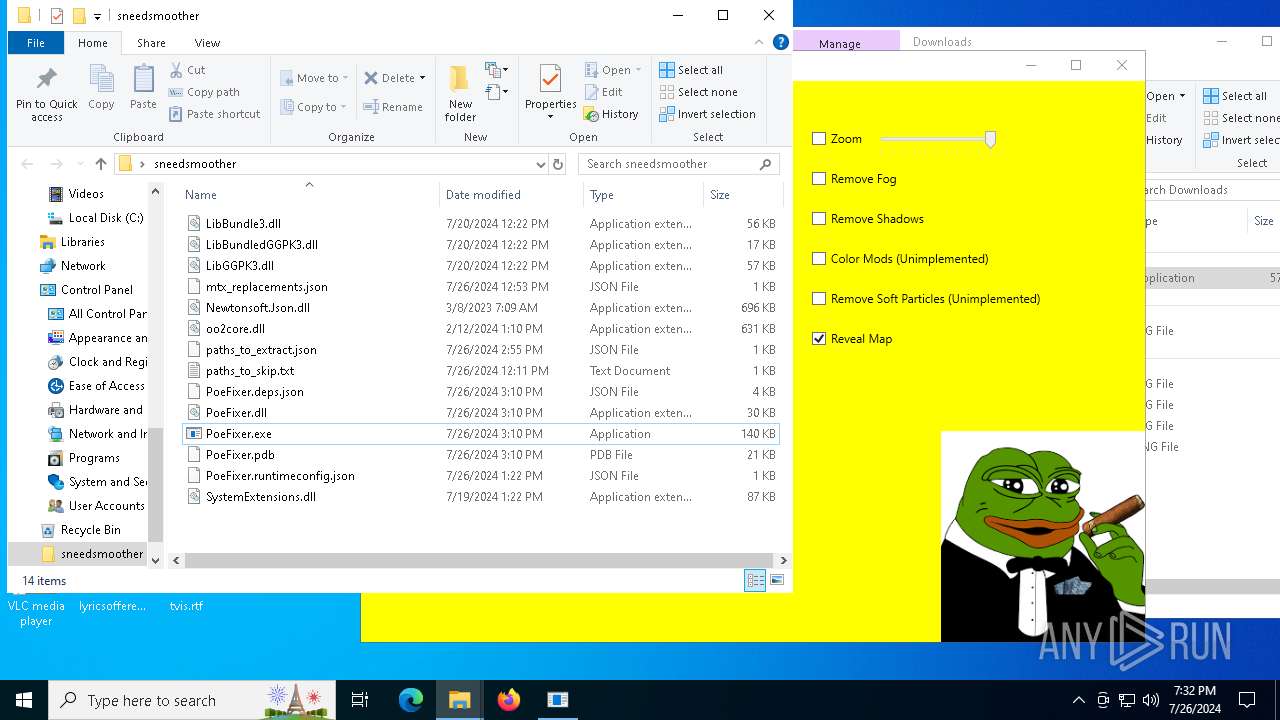
Task: Create a New folder from ribbon
Action: point(460,94)
